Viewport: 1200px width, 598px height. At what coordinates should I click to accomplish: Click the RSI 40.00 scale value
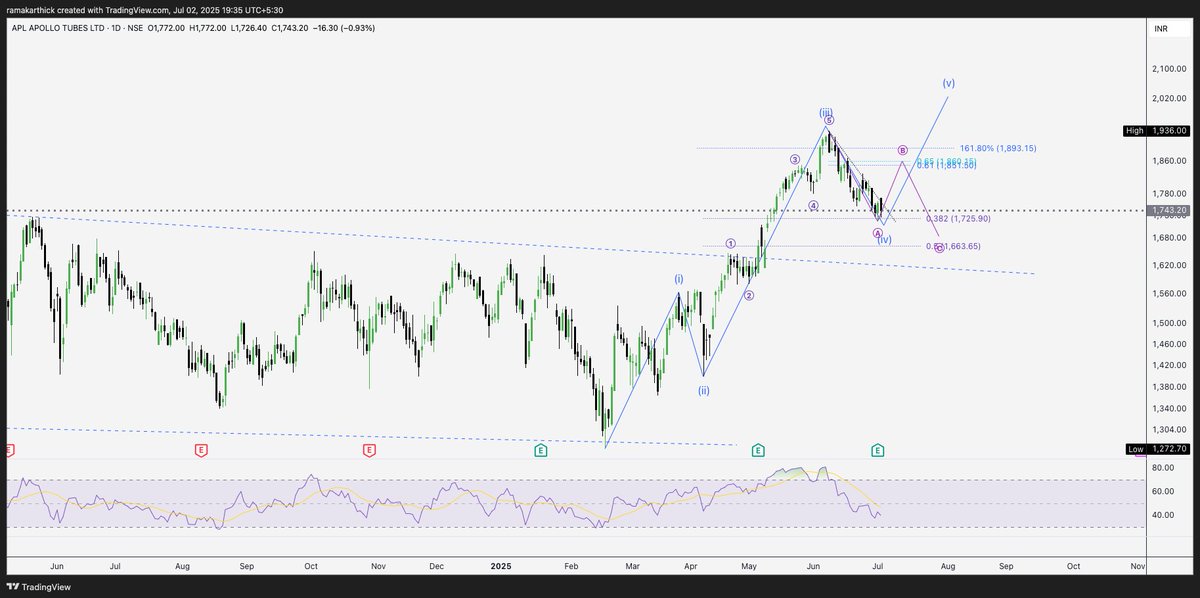coord(1162,515)
